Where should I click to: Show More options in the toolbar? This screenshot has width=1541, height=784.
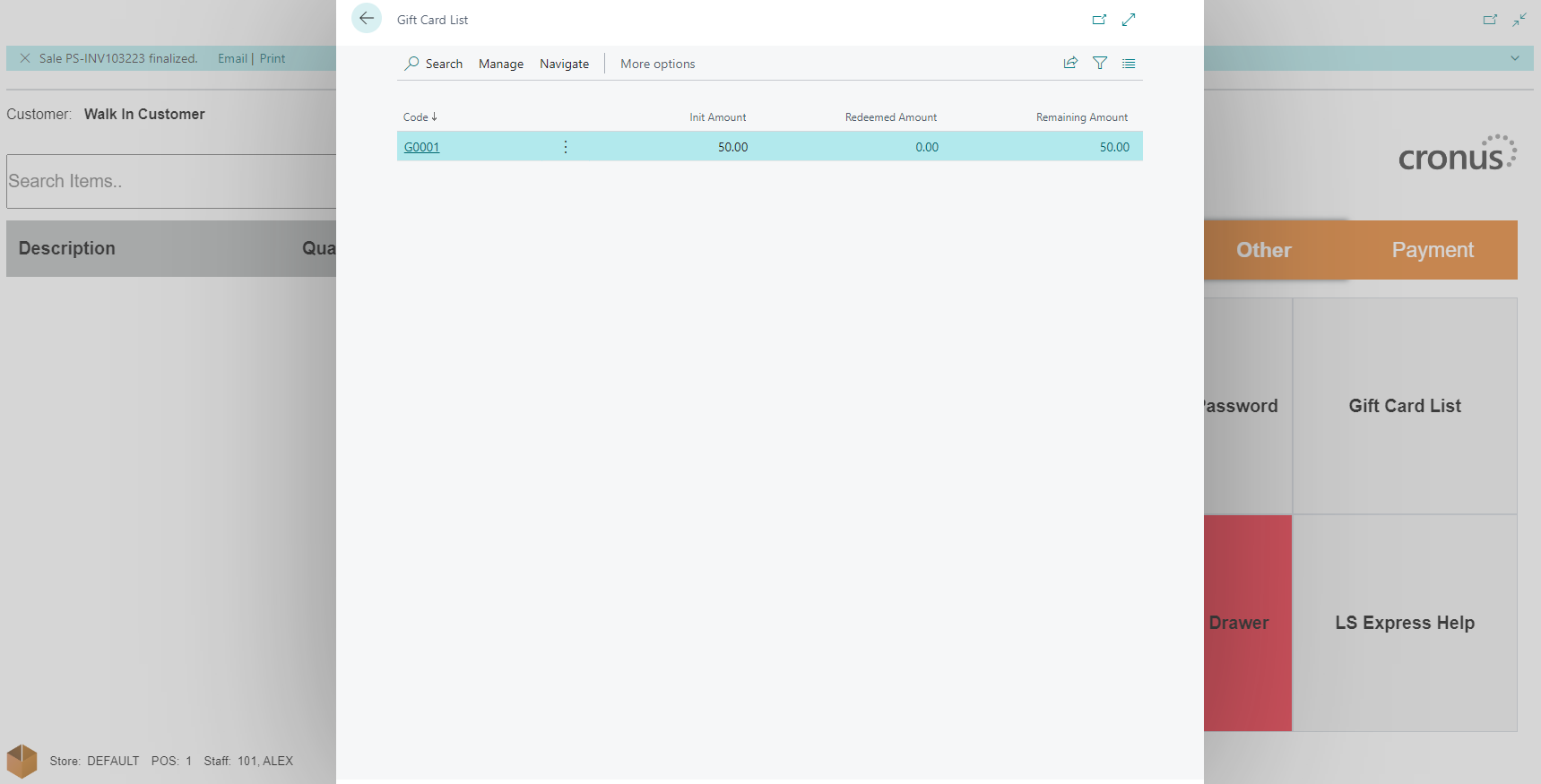pos(657,64)
